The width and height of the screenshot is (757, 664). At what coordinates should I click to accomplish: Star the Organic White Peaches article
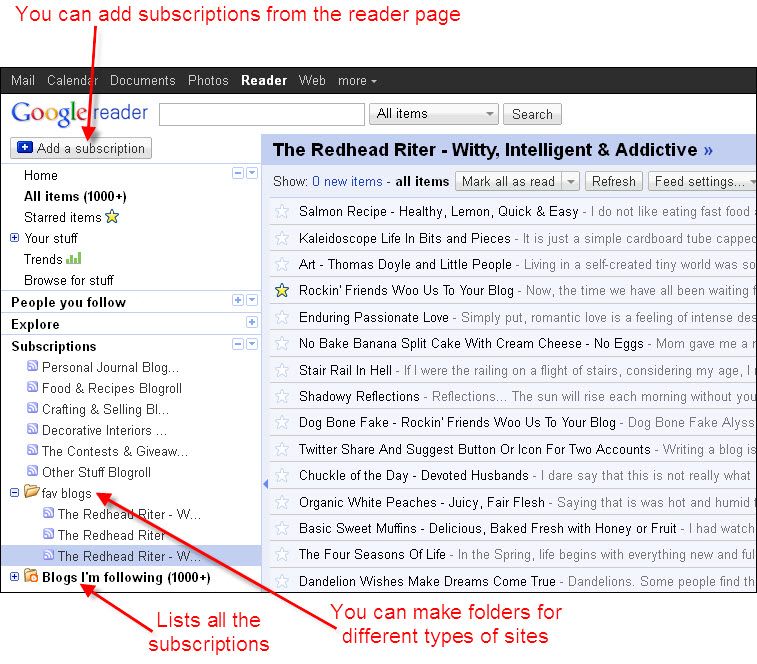coord(281,502)
